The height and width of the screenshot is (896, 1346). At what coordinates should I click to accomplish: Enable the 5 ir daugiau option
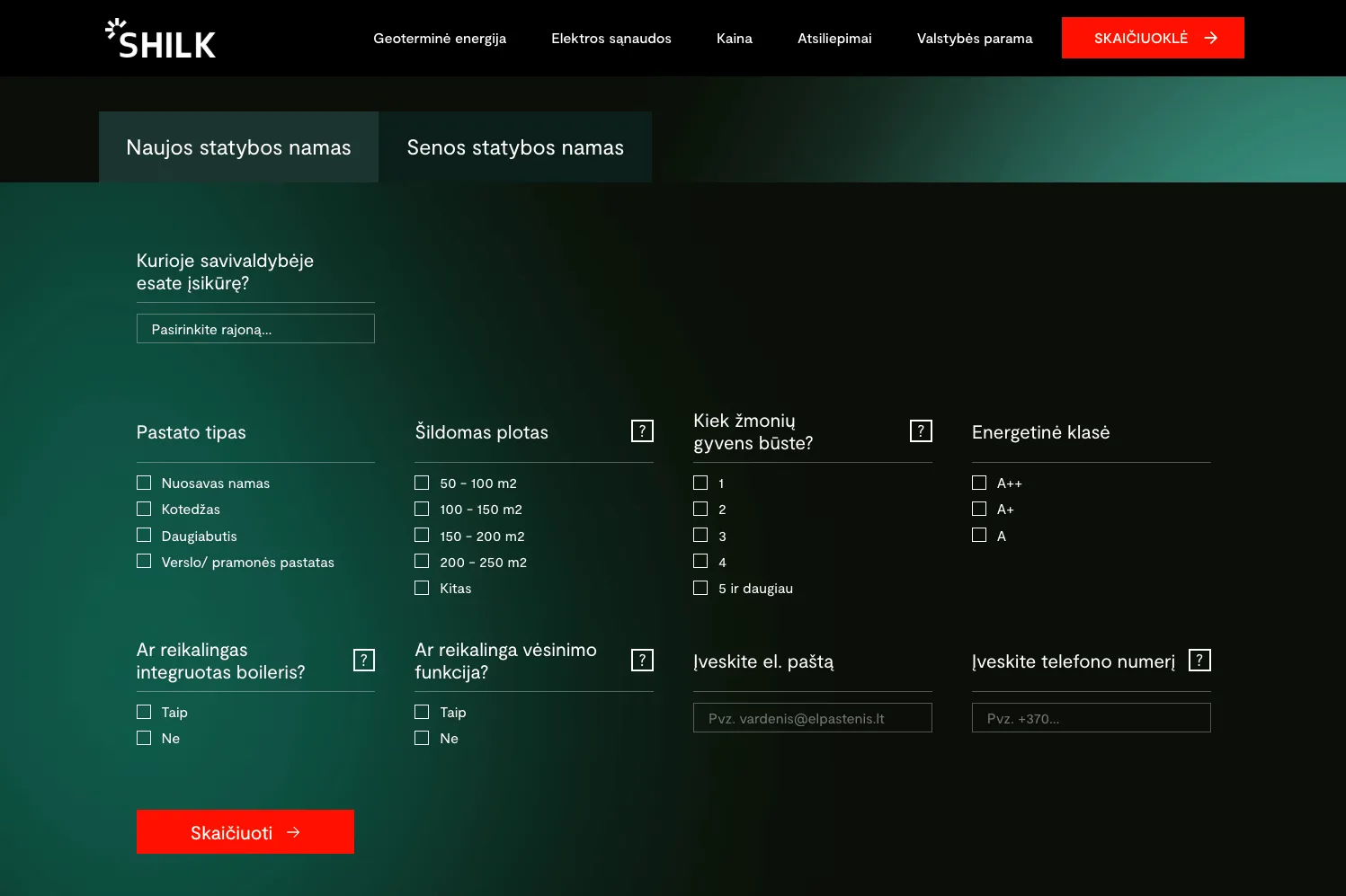point(700,589)
